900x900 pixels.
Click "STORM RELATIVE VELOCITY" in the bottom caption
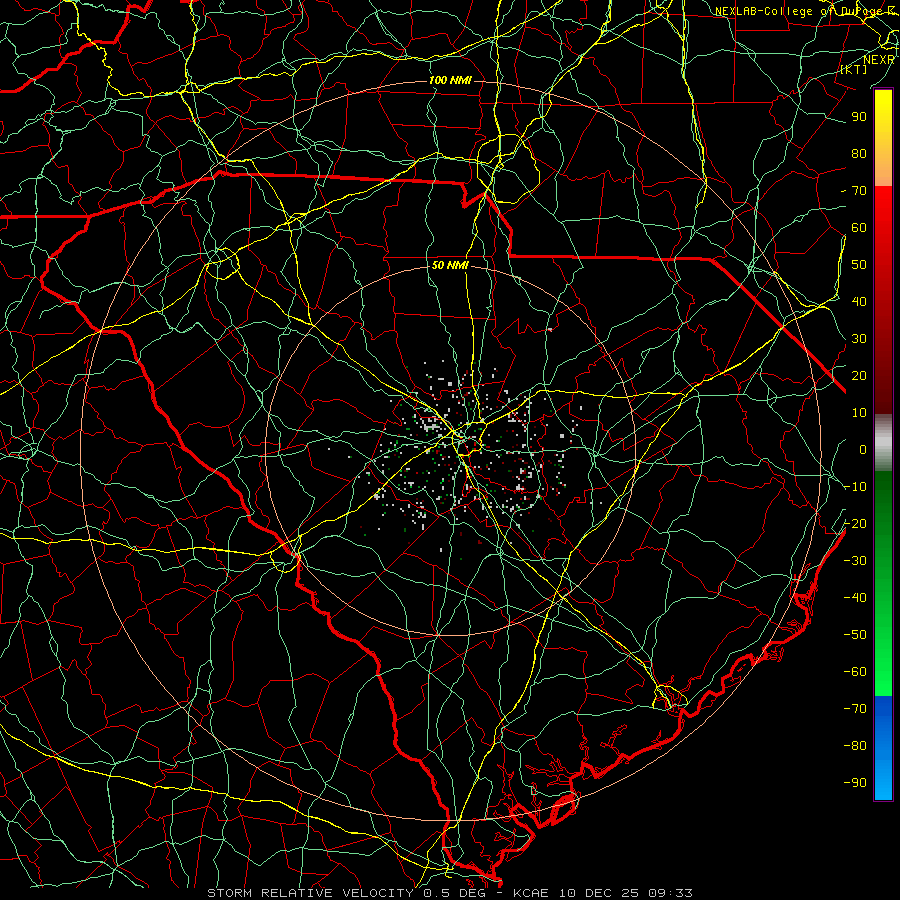pyautogui.click(x=312, y=893)
